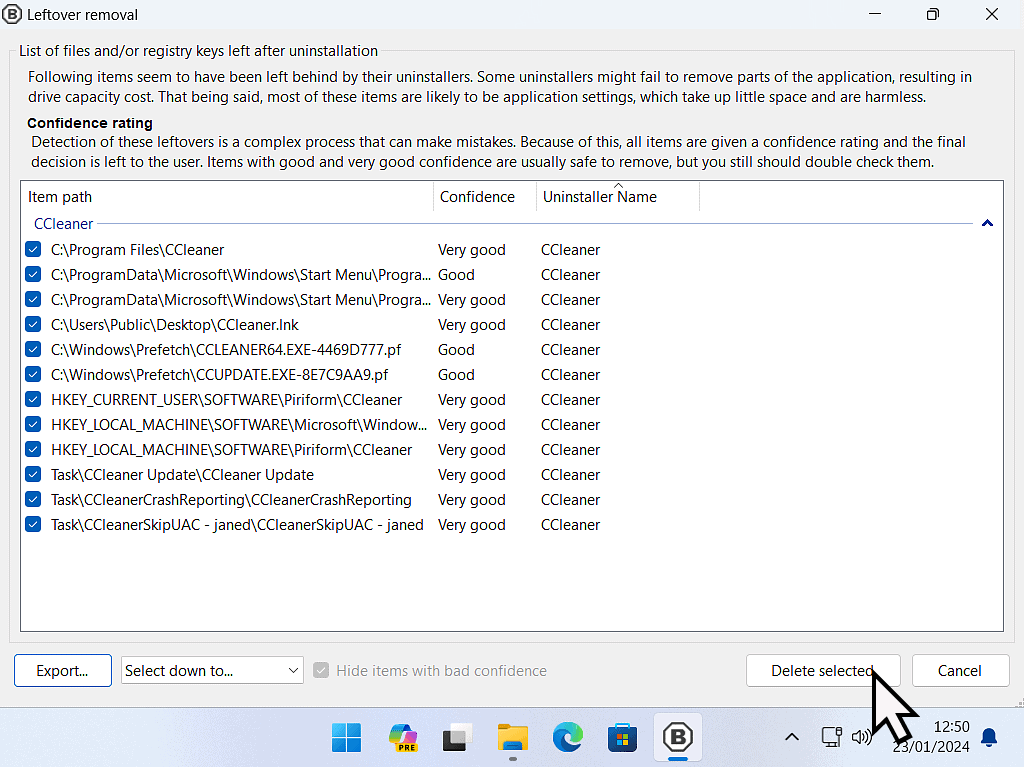1024x767 pixels.
Task: Open Microsoft Store from the taskbar
Action: tap(623, 738)
